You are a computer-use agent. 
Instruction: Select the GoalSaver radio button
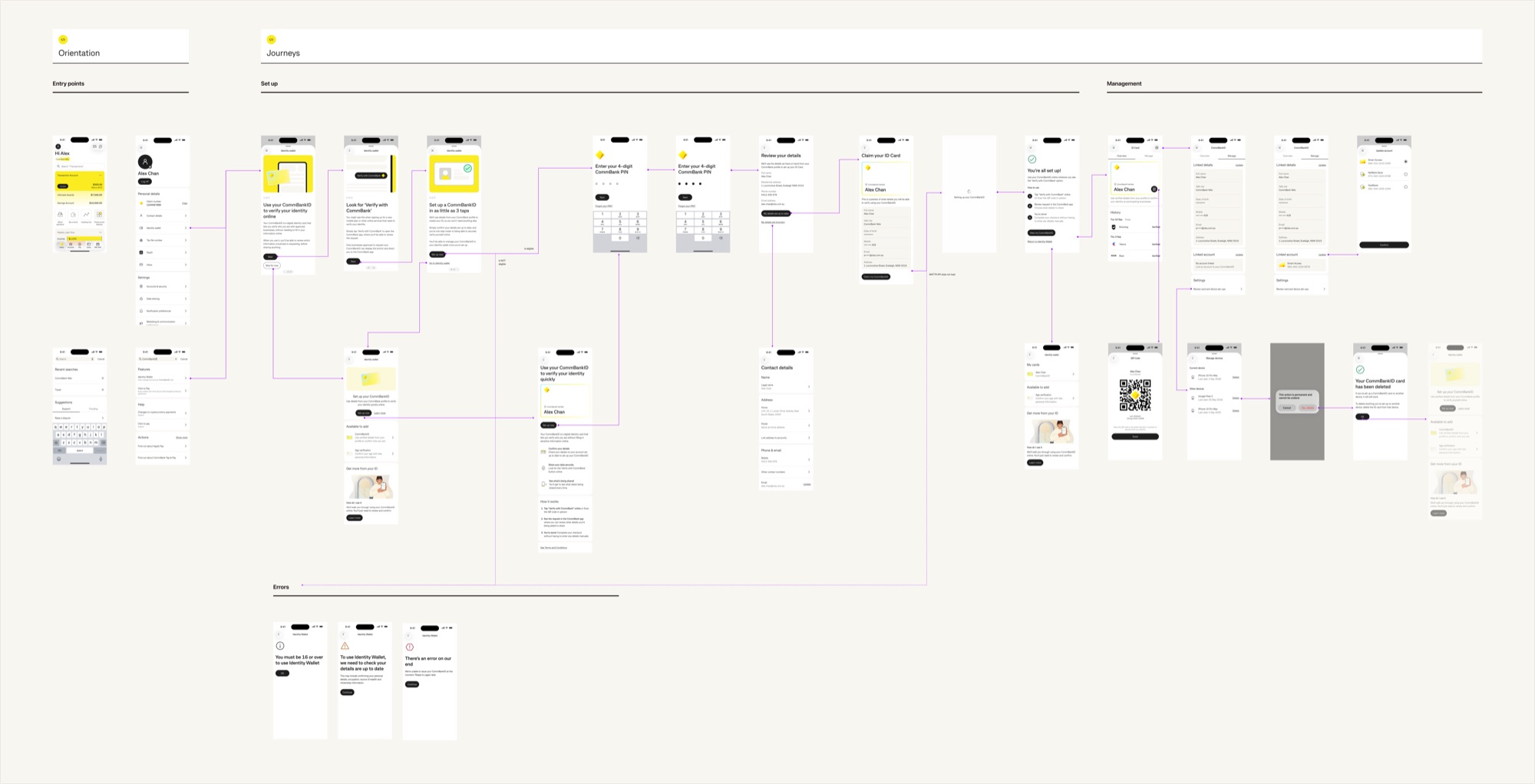click(x=1405, y=186)
